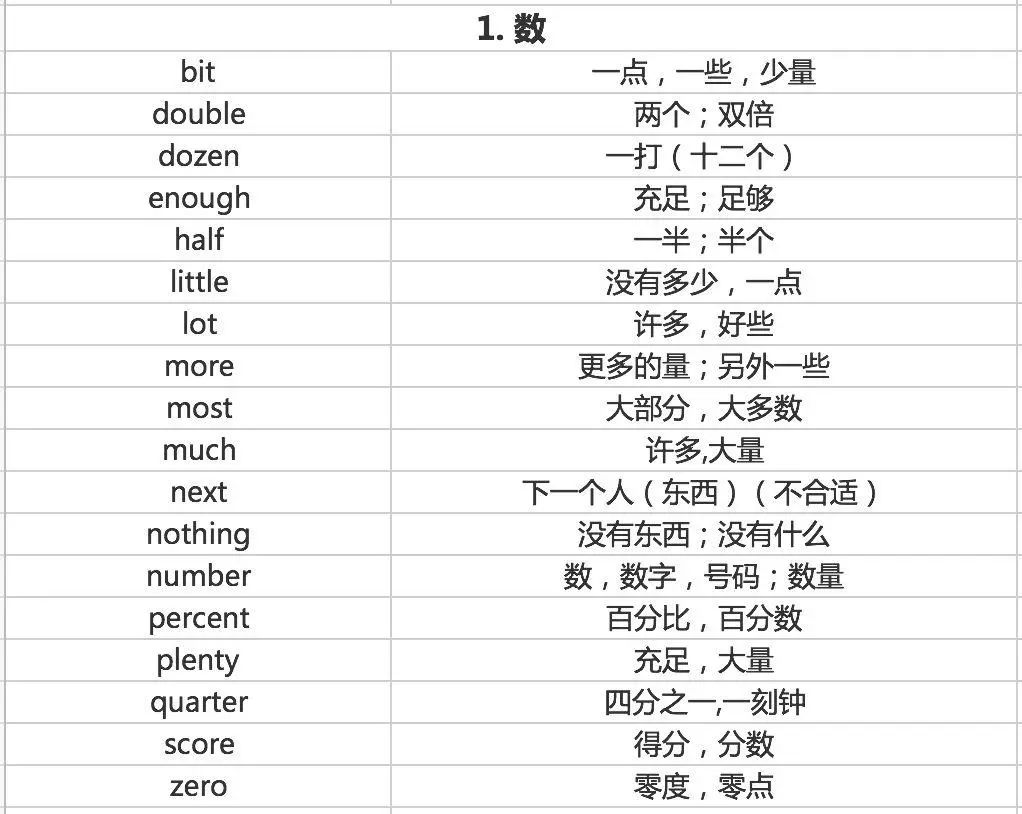Image resolution: width=1022 pixels, height=814 pixels.
Task: Click the translation cell "充足，大量"
Action: 704,660
